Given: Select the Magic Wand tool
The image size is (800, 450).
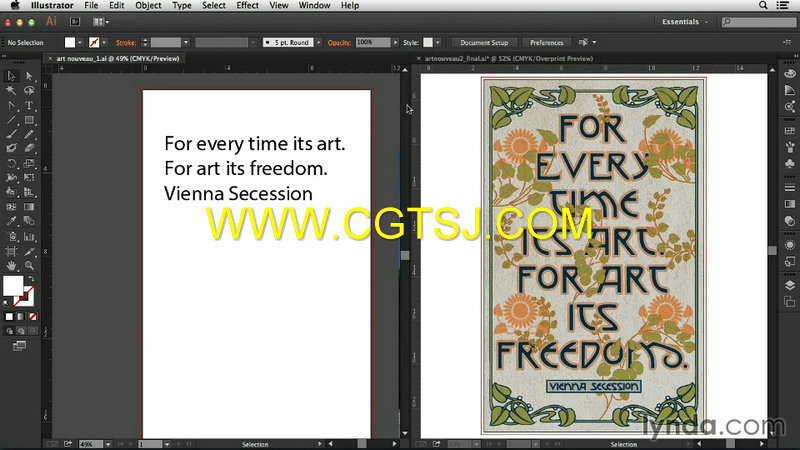Looking at the screenshot, I should pyautogui.click(x=11, y=91).
